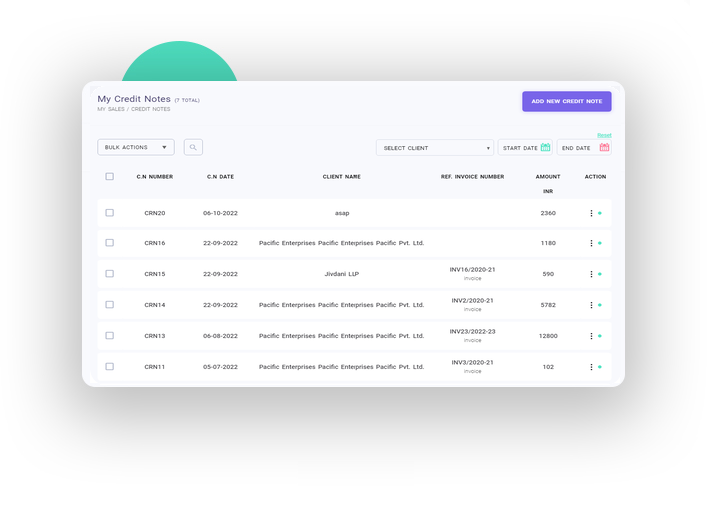Open three-dot action menu for CRN11
This screenshot has height=510, width=726.
tap(591, 367)
